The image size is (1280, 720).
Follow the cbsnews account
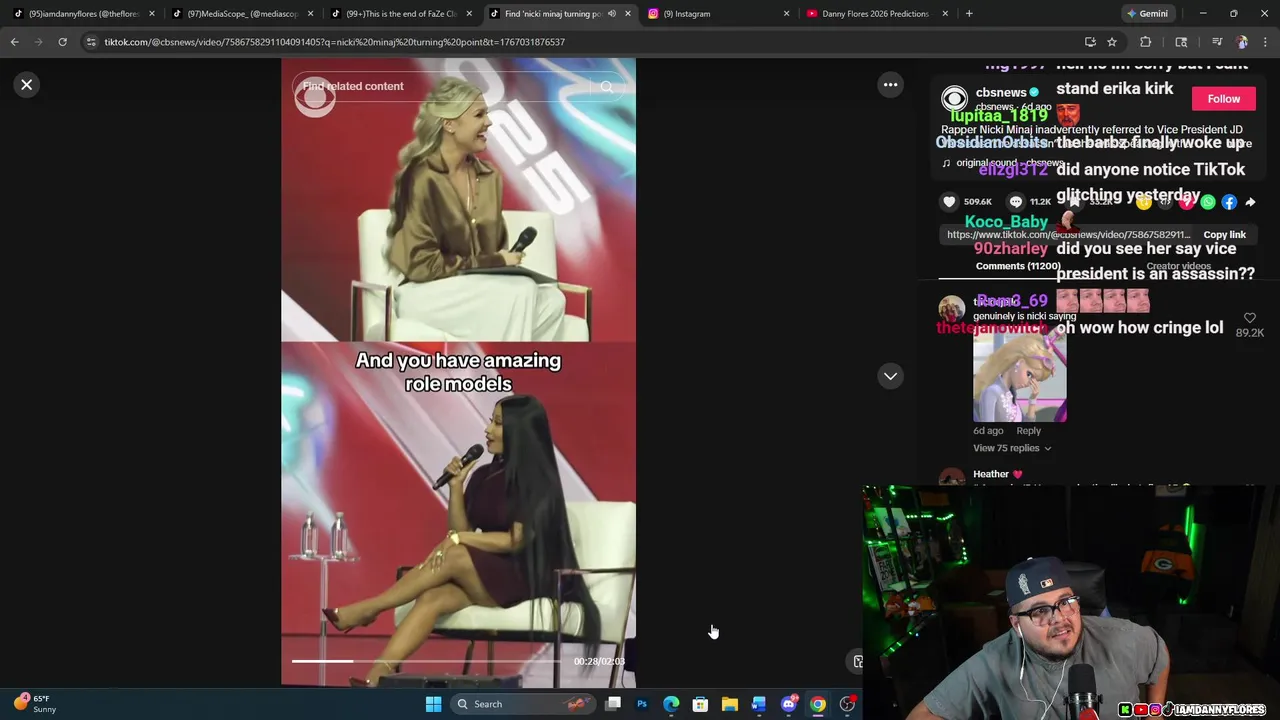[1223, 99]
